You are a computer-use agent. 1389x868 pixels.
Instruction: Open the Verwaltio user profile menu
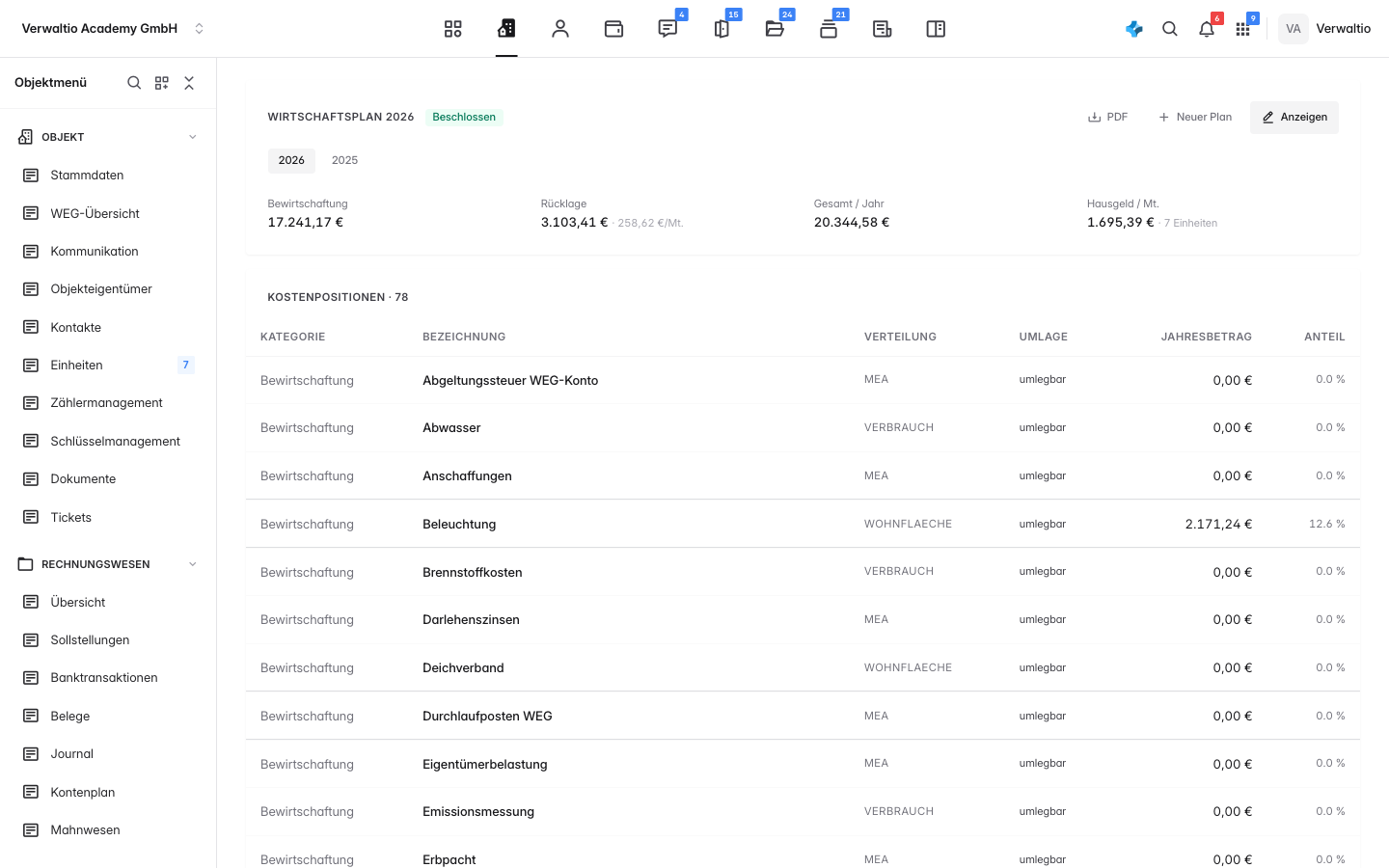(1325, 29)
